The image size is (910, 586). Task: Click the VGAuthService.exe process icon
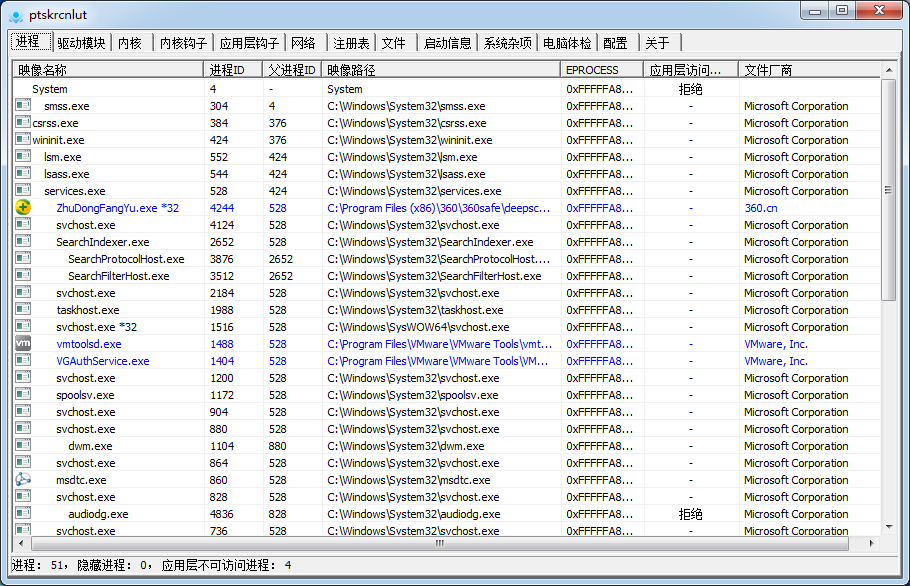tap(23, 361)
